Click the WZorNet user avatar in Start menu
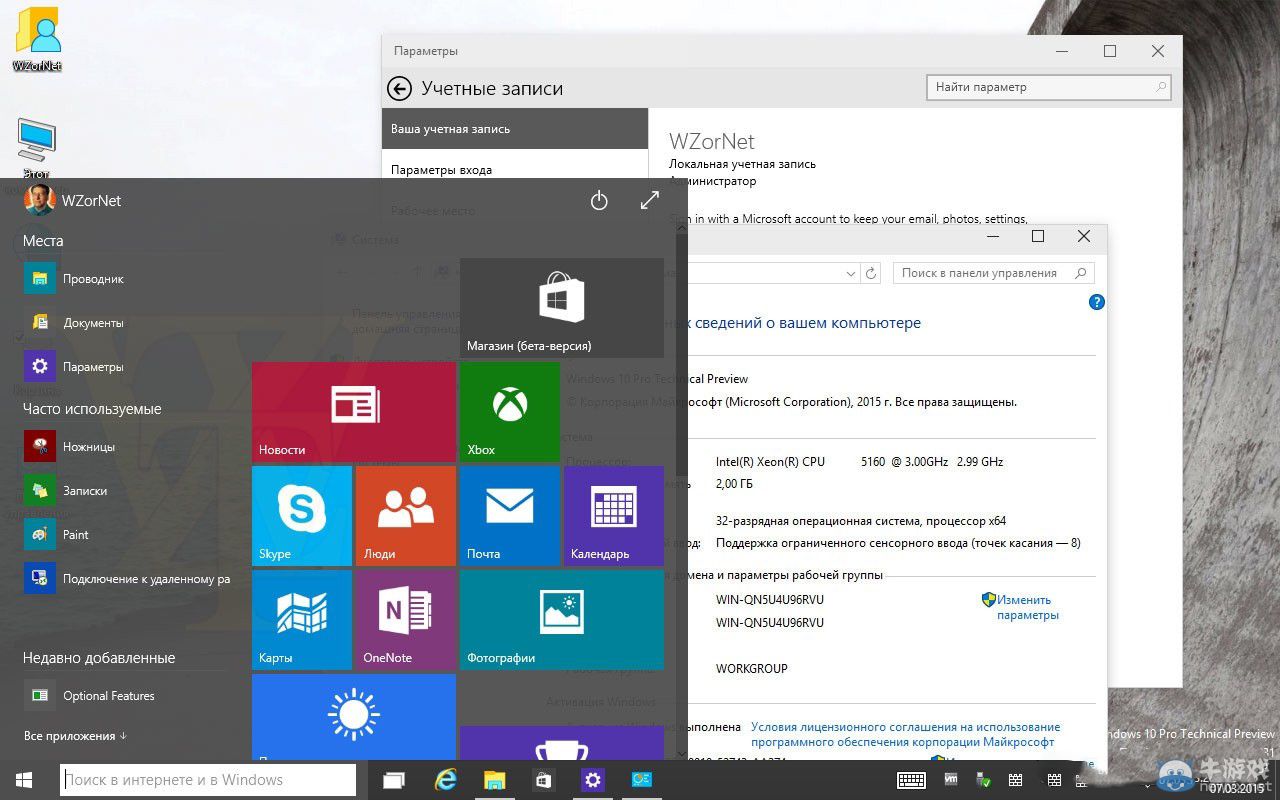The height and width of the screenshot is (800, 1280). click(x=39, y=200)
